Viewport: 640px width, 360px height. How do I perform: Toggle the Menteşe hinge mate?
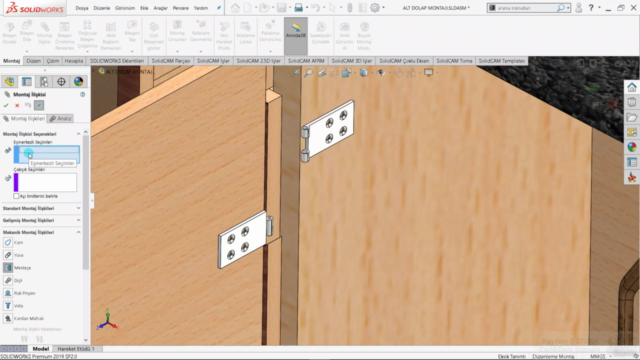coord(8,267)
